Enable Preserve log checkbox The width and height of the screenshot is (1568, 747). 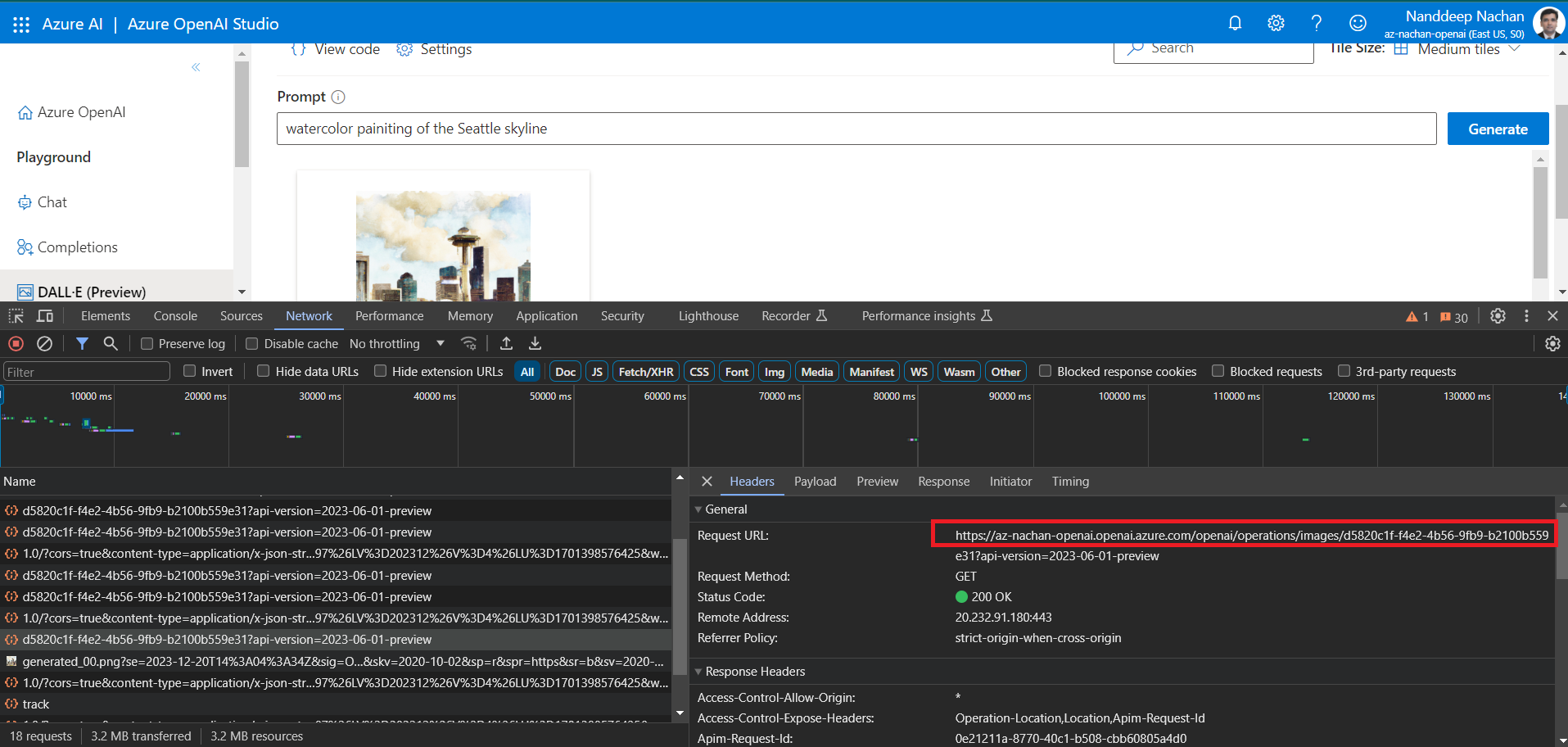point(147,344)
